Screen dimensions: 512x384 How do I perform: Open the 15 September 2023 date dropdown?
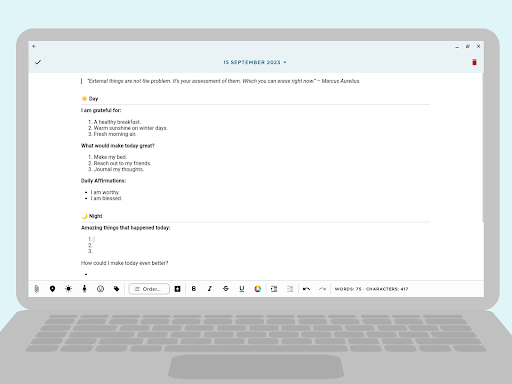[255, 62]
